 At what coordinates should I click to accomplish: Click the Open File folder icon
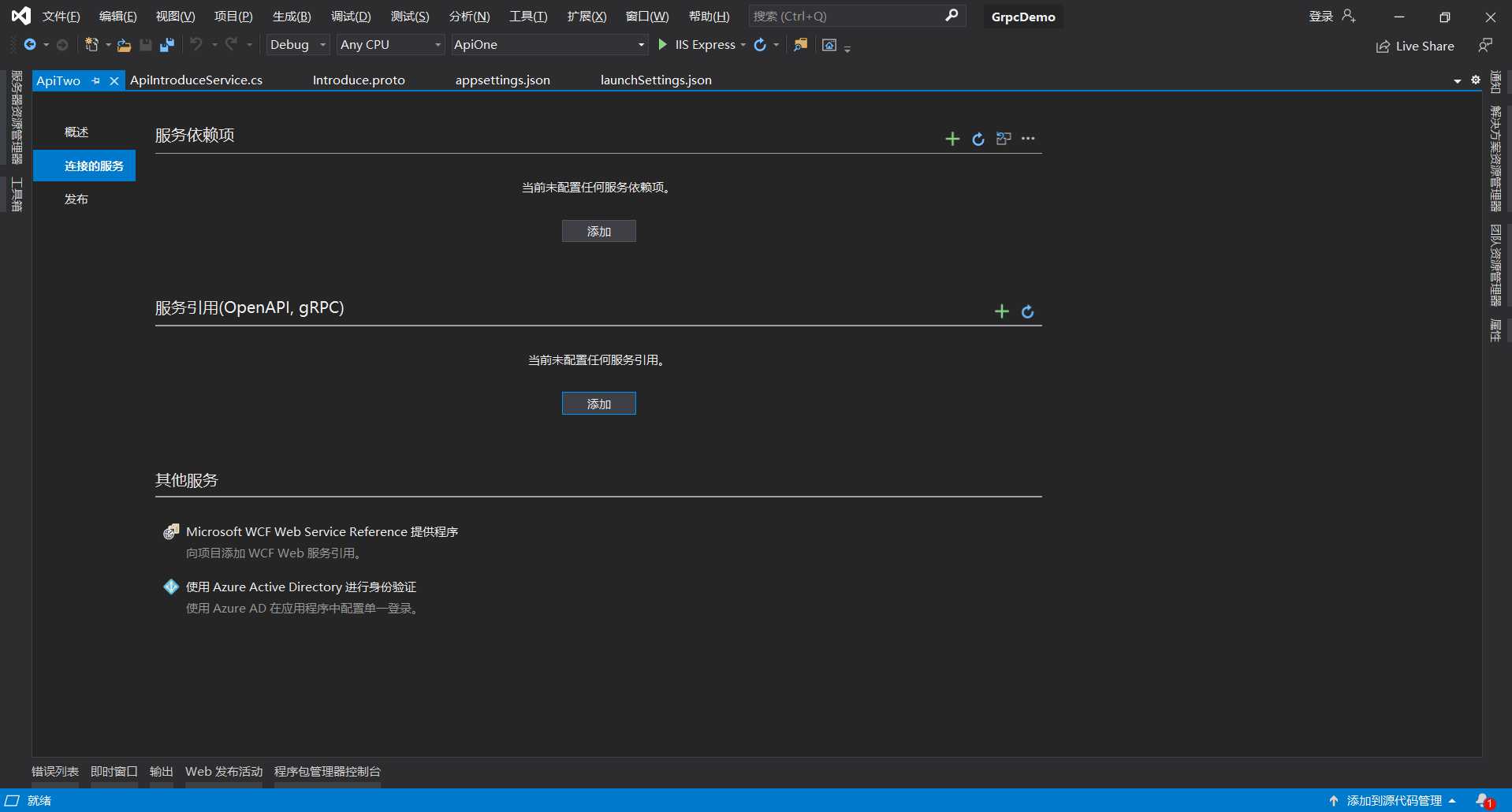[124, 45]
